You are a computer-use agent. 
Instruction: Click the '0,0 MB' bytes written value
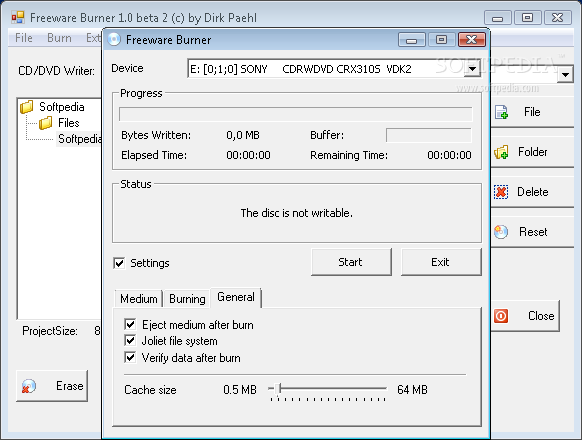(x=243, y=135)
